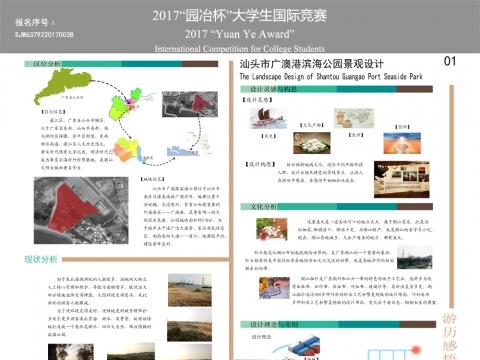The height and width of the screenshot is (360, 480).
Task: Click the sailing ship inspiration image
Action: click(x=268, y=118)
